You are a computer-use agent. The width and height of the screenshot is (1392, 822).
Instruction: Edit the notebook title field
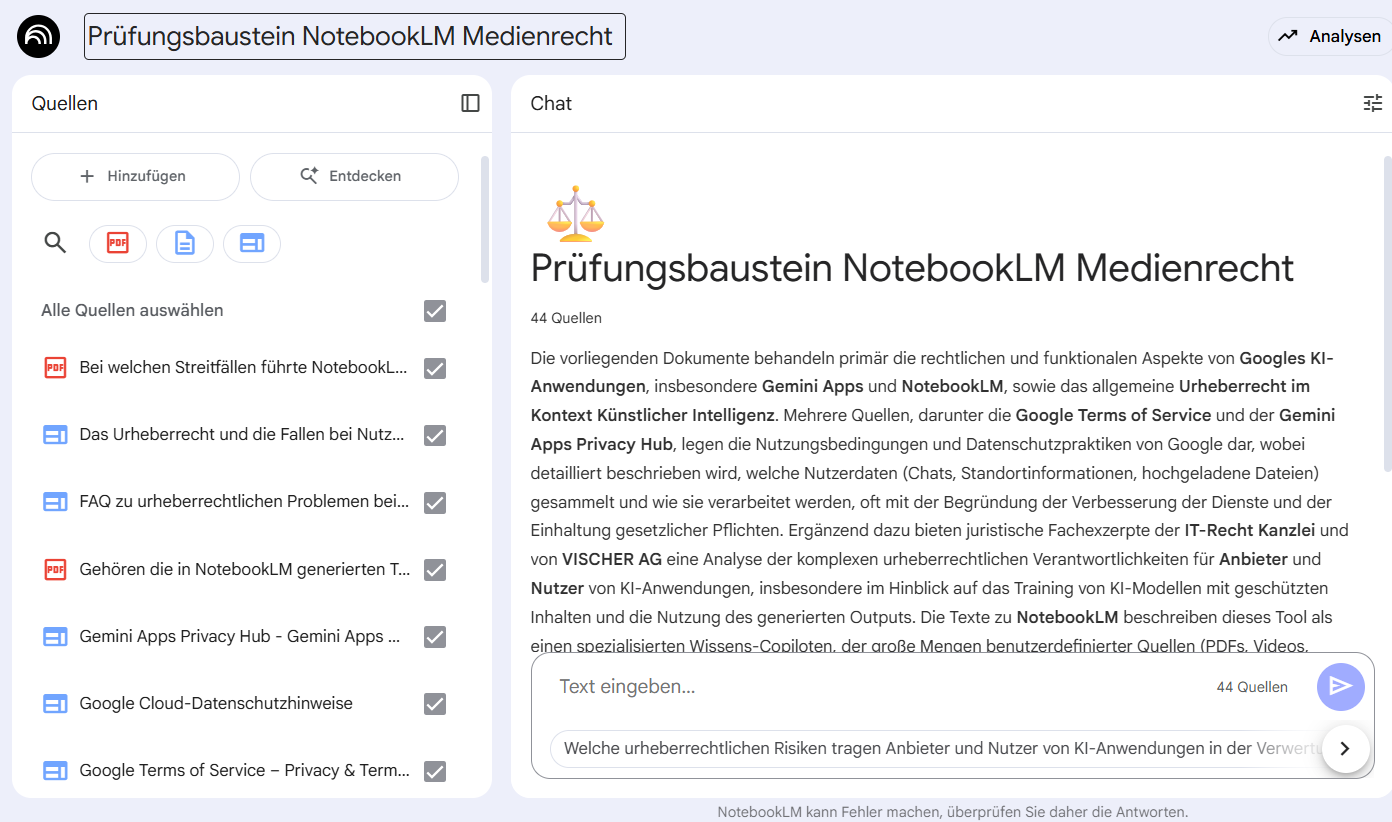[x=354, y=36]
